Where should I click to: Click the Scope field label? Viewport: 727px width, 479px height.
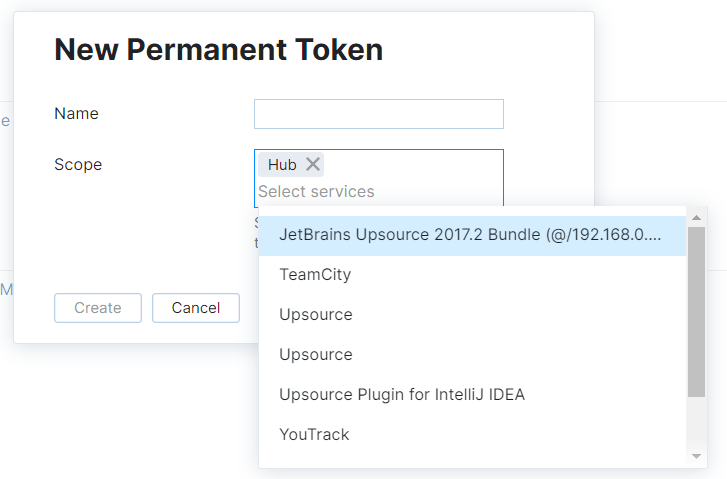[78, 164]
